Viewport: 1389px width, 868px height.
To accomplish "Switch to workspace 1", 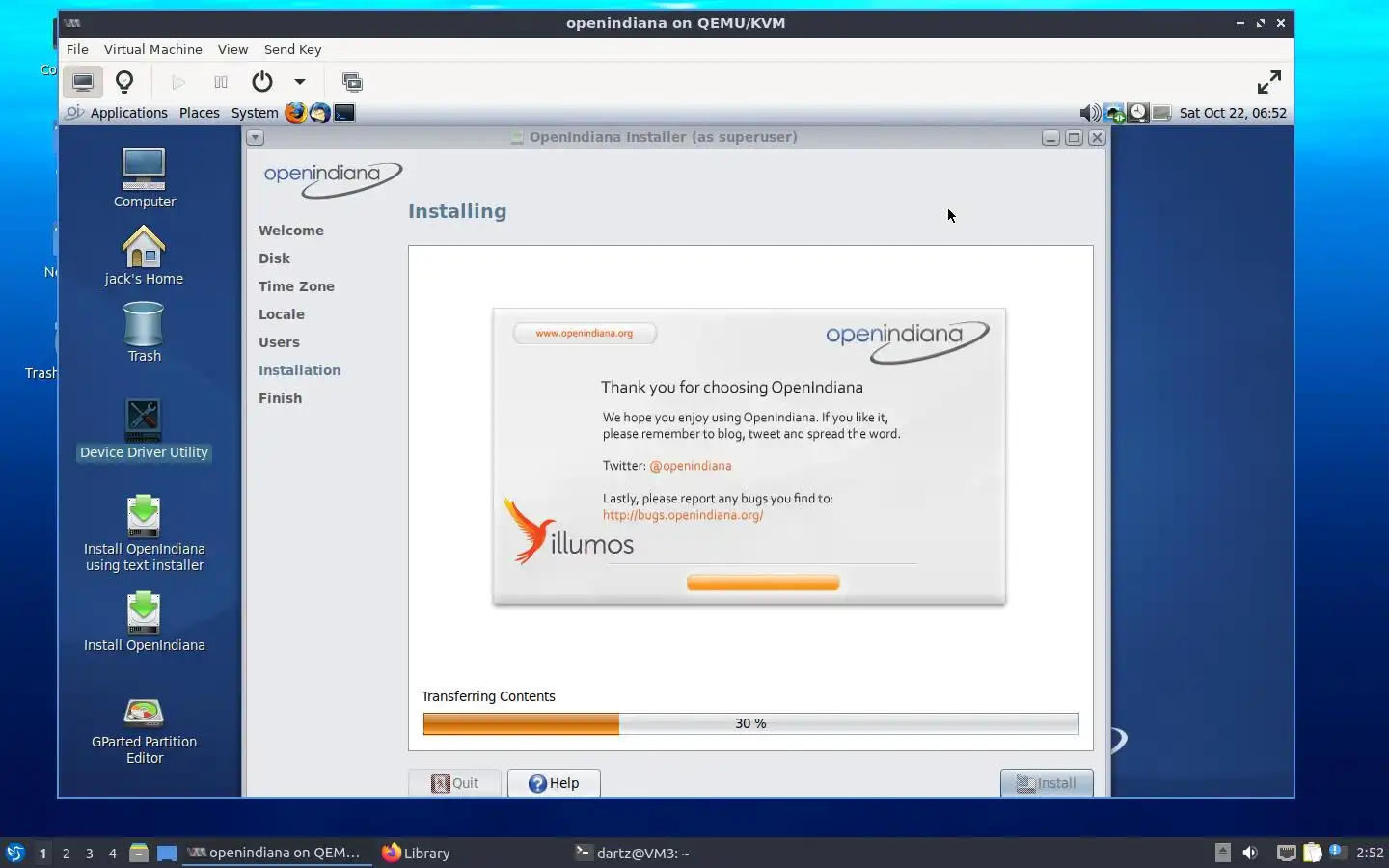I will [x=42, y=853].
